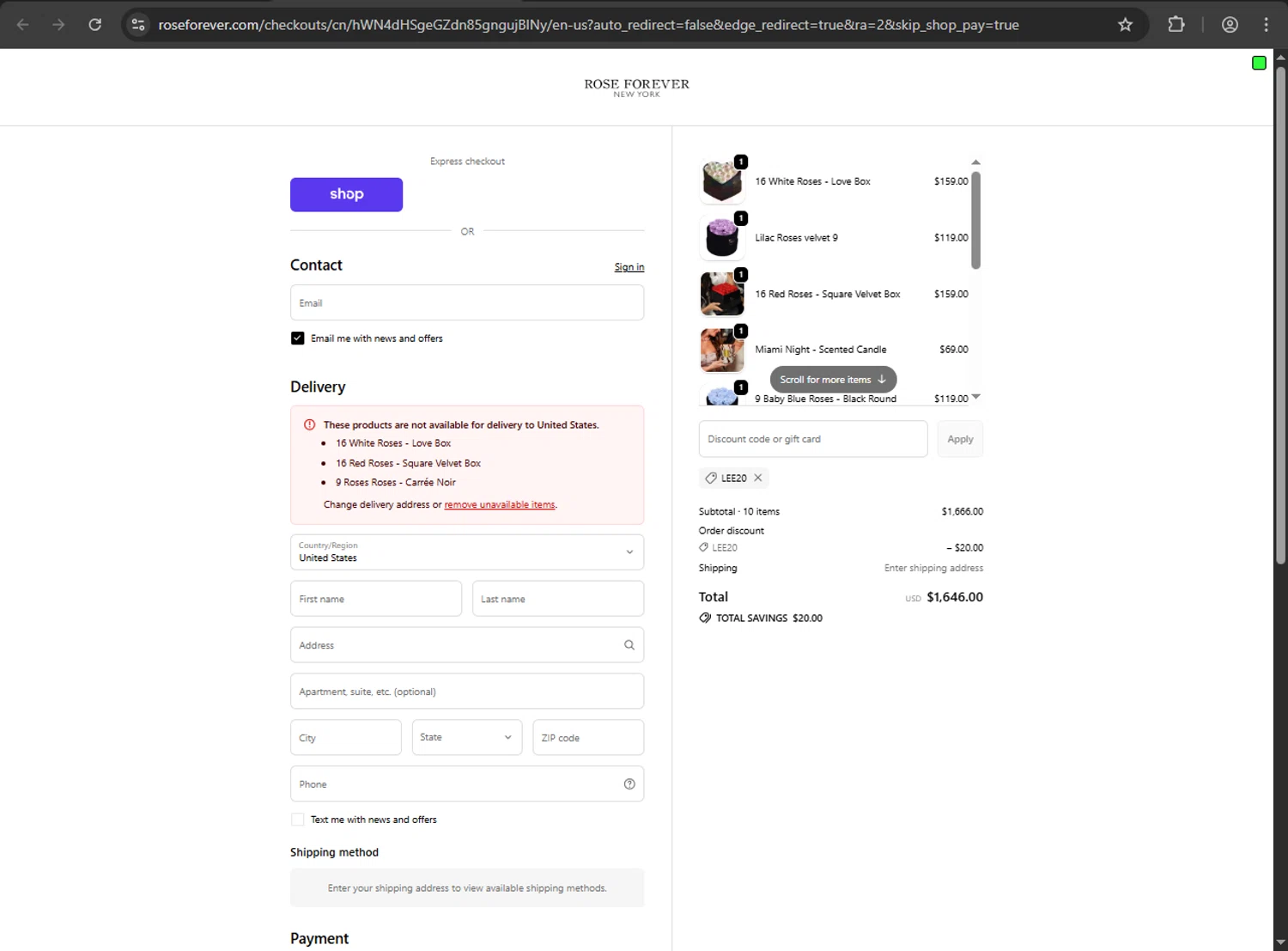This screenshot has width=1288, height=951.
Task: Click the green square extension indicator
Action: 1259,63
